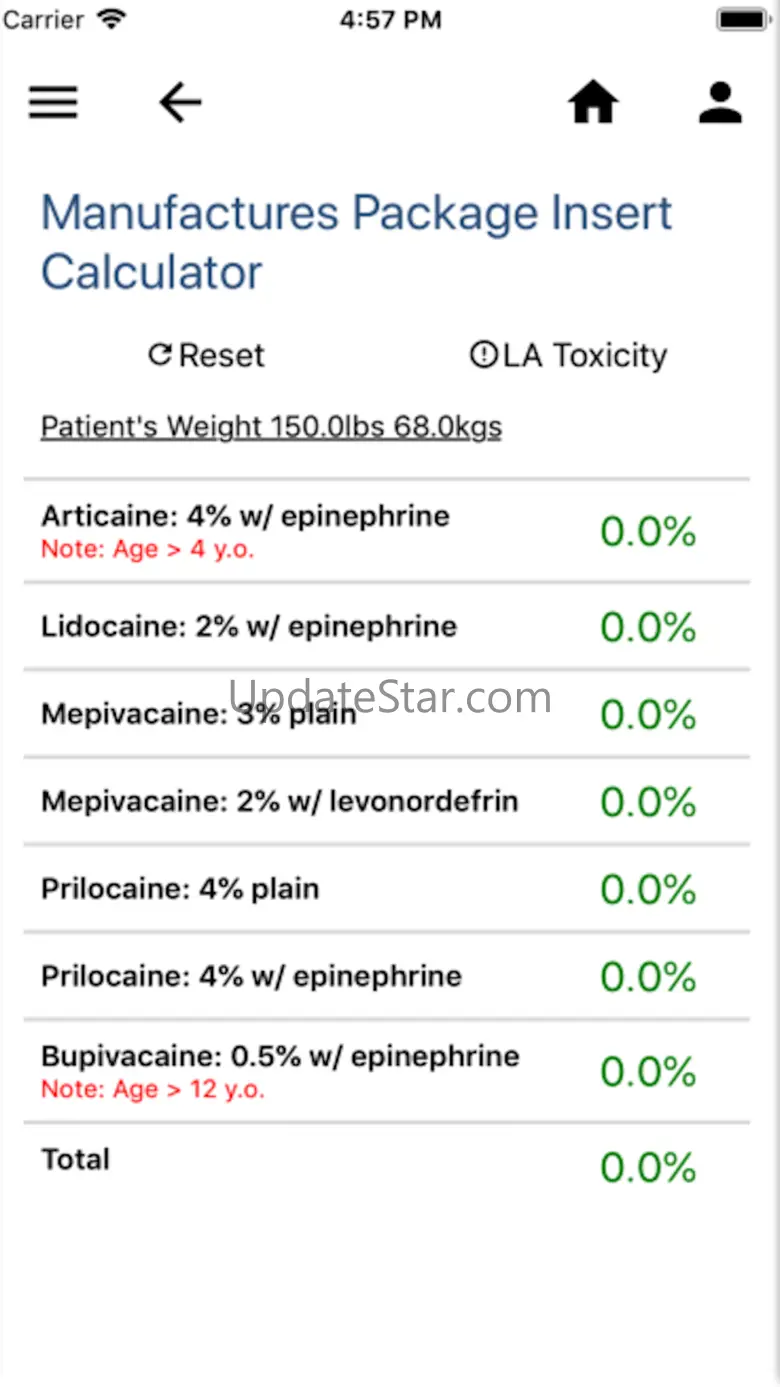Tap the back arrow icon

pos(181,102)
